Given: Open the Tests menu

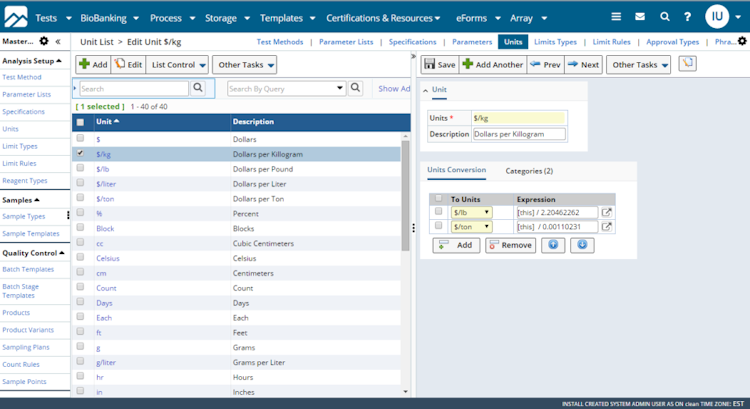Looking at the screenshot, I should pyautogui.click(x=53, y=18).
